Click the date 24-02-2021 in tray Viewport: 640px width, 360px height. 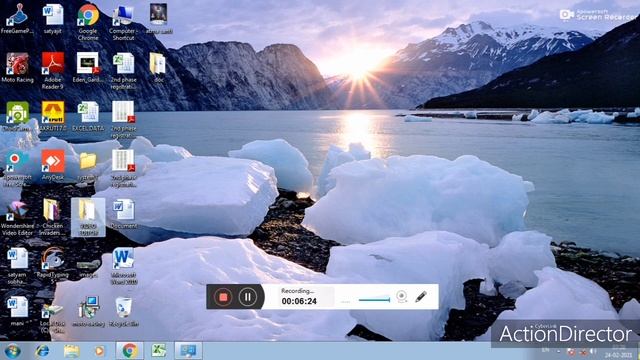click(618, 355)
